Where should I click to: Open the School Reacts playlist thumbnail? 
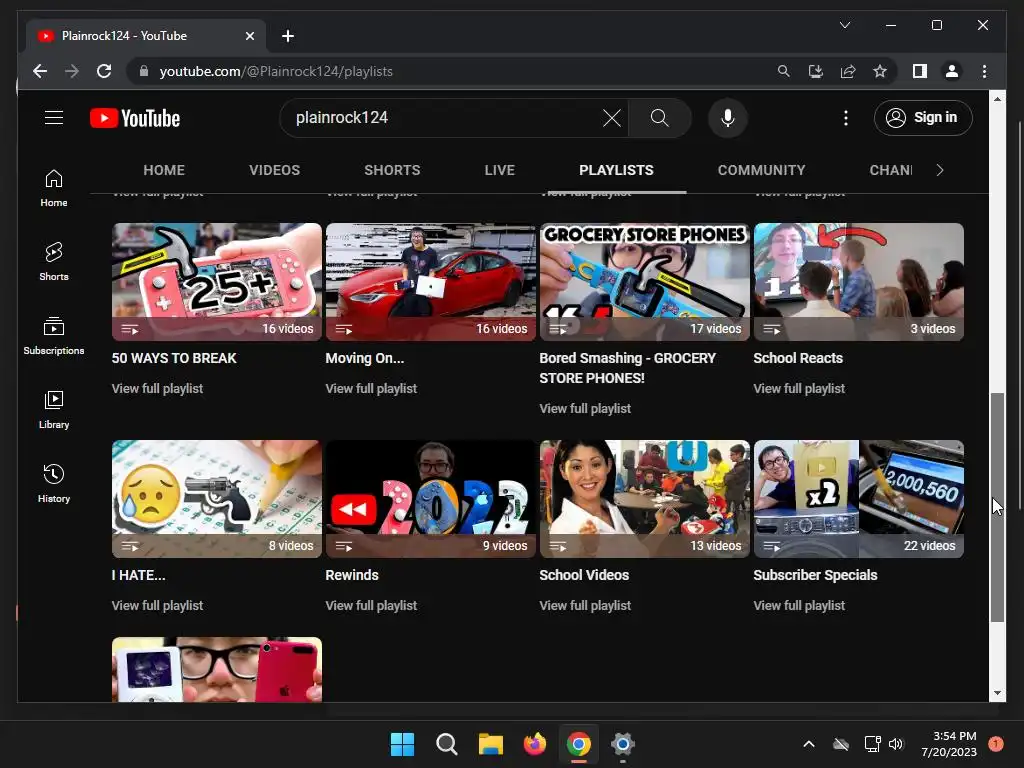(859, 281)
